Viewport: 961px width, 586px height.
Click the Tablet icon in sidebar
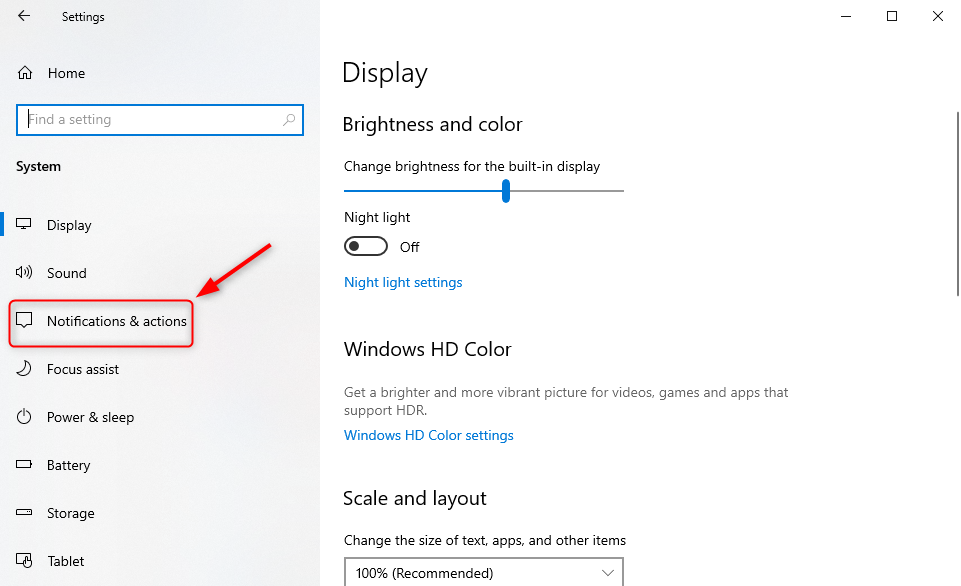24,560
